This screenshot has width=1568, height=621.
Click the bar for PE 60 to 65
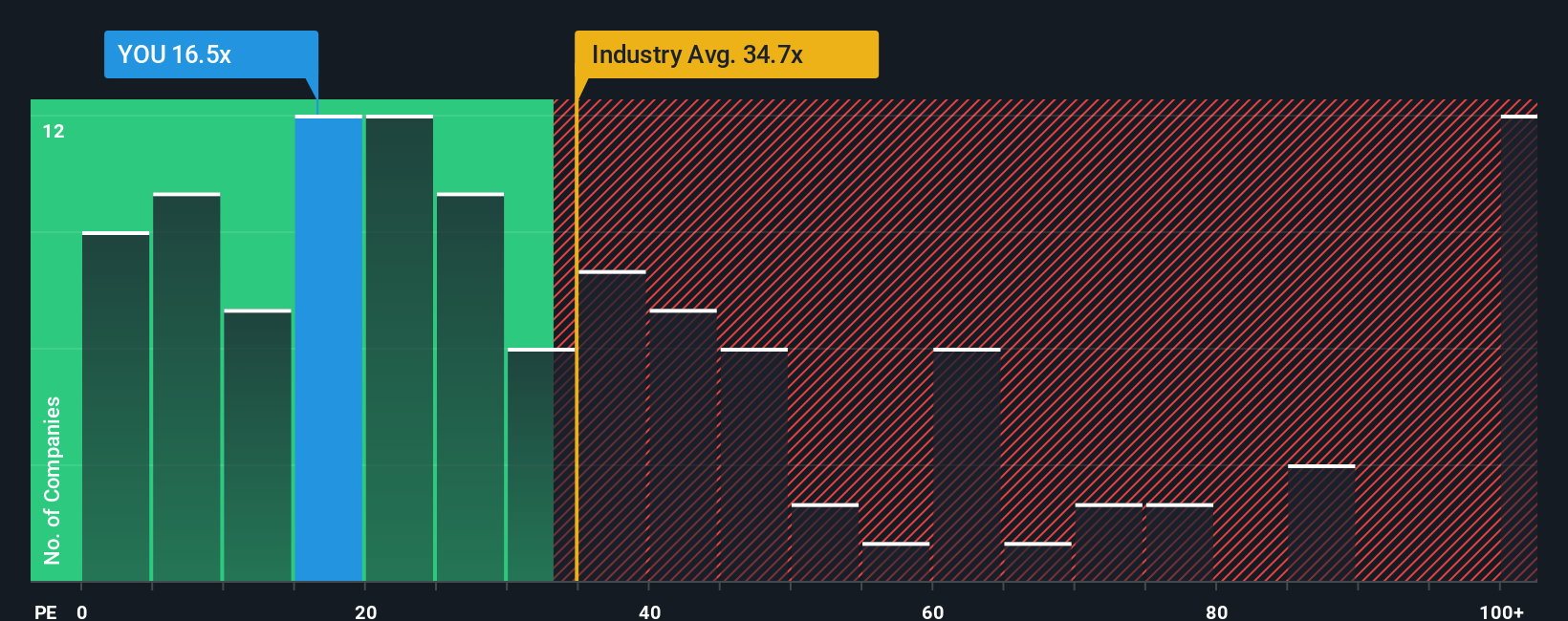(x=967, y=464)
